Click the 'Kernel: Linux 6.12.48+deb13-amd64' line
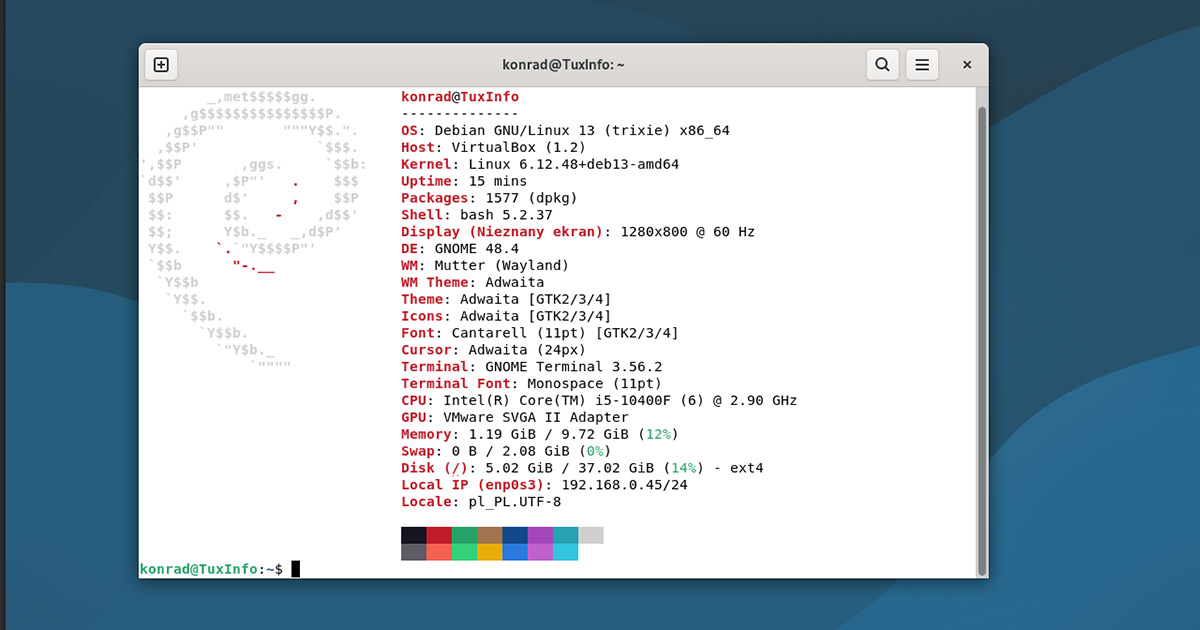Image resolution: width=1200 pixels, height=630 pixels. tap(540, 165)
